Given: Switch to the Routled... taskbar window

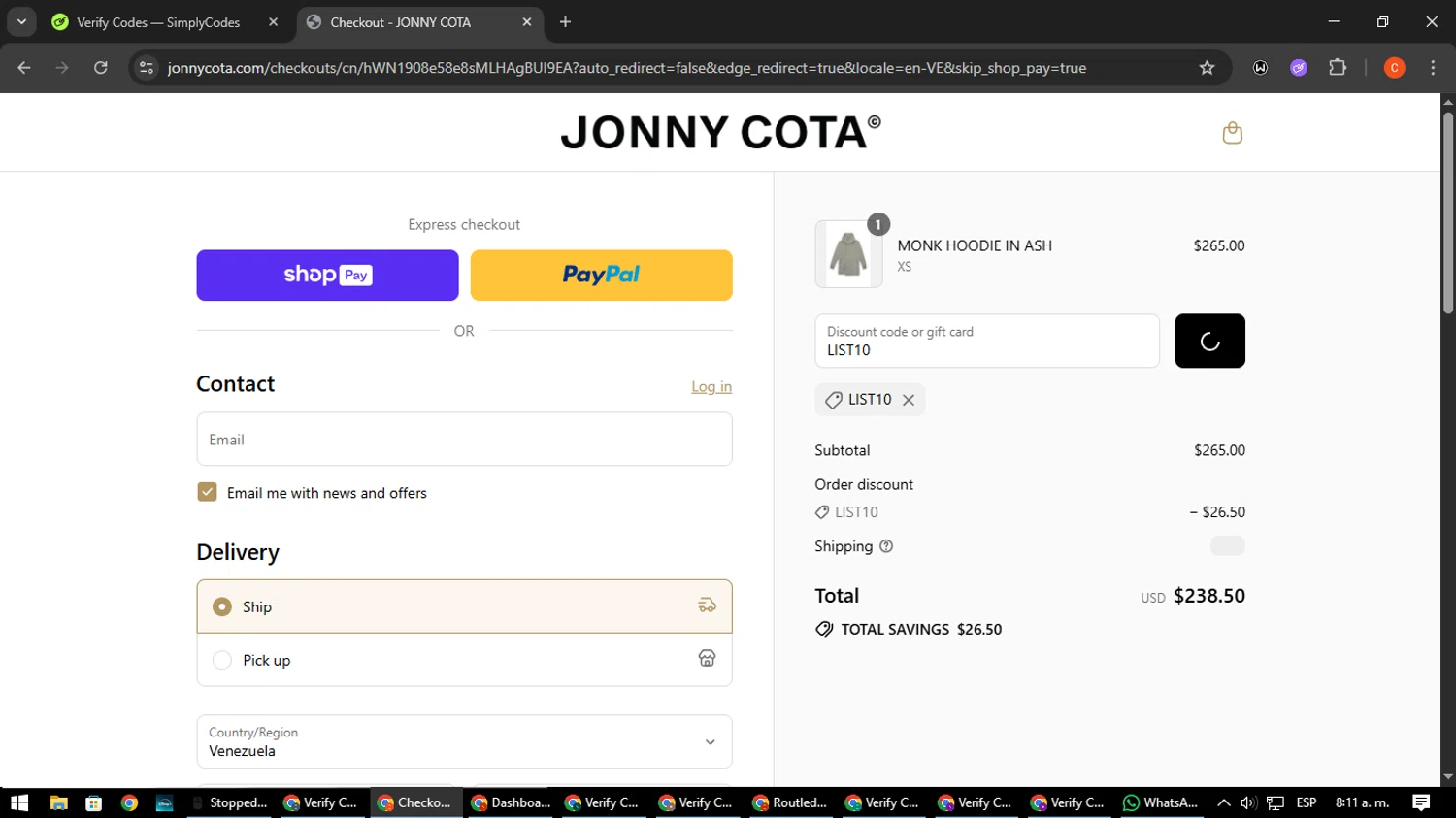Looking at the screenshot, I should pos(790,802).
